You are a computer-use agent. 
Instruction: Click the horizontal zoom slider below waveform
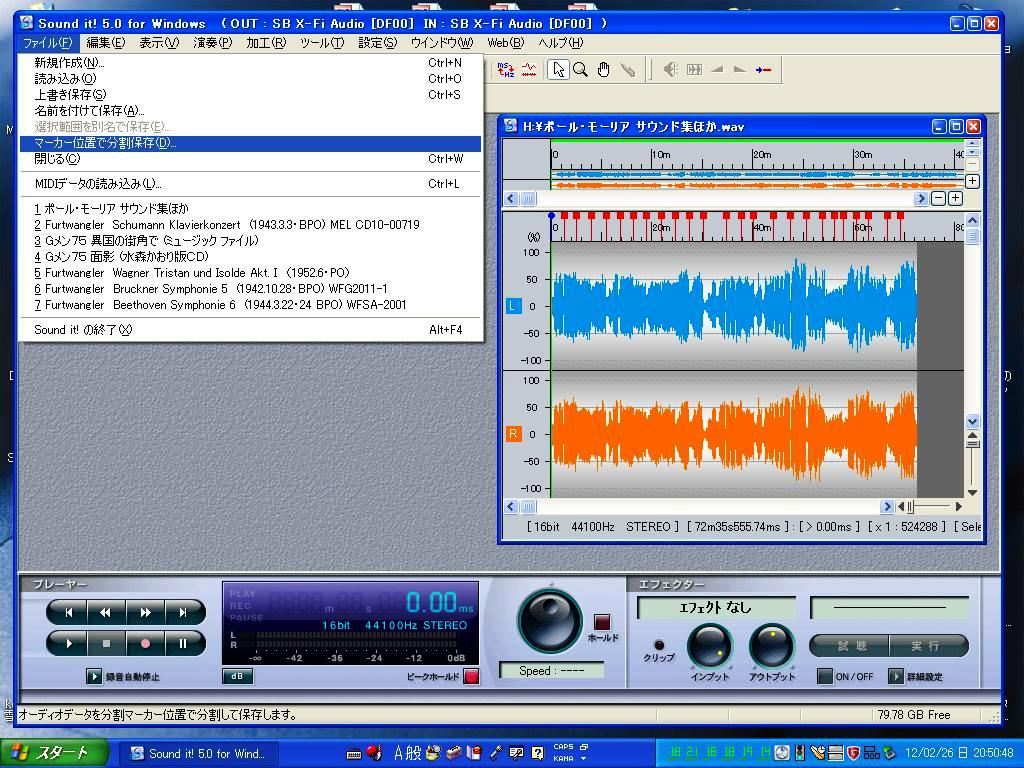[910, 507]
